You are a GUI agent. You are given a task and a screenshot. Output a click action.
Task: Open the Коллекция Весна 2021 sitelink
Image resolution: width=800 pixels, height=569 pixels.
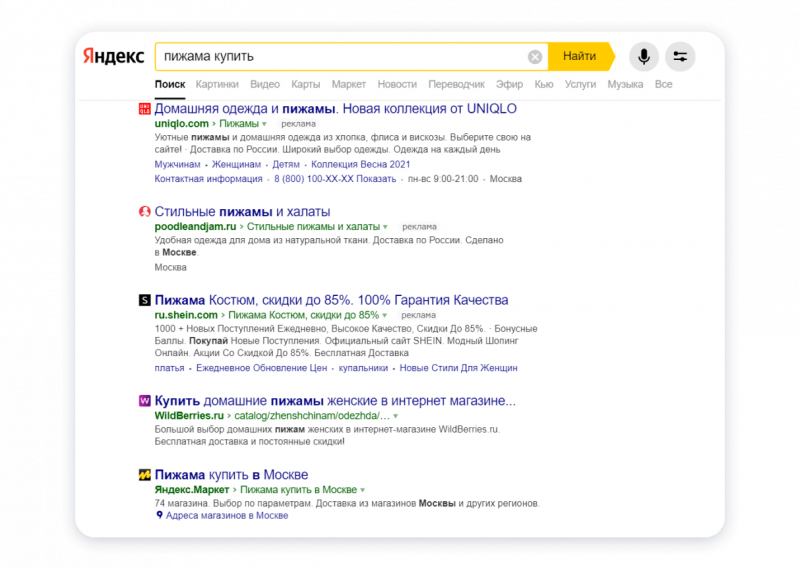[x=361, y=164]
